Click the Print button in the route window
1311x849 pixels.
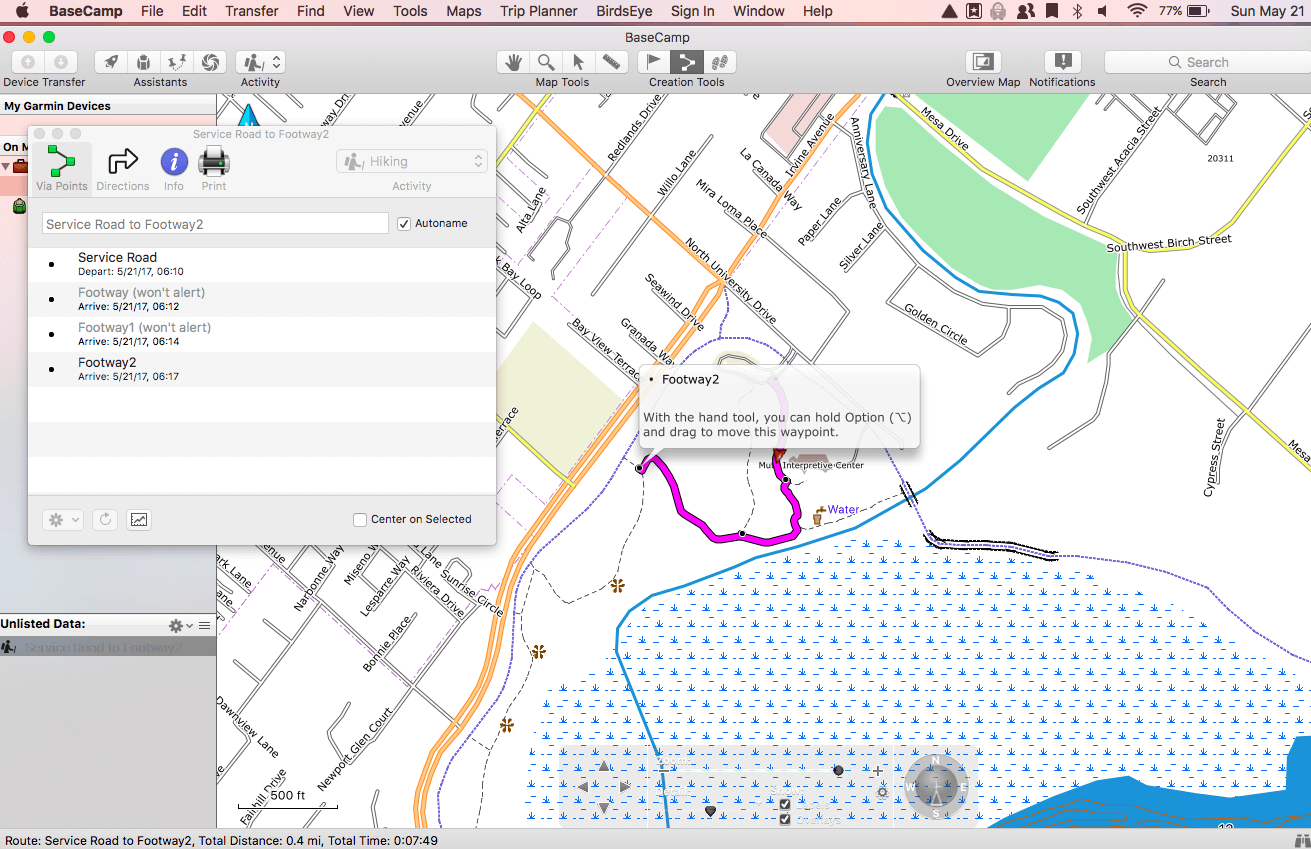pyautogui.click(x=214, y=168)
